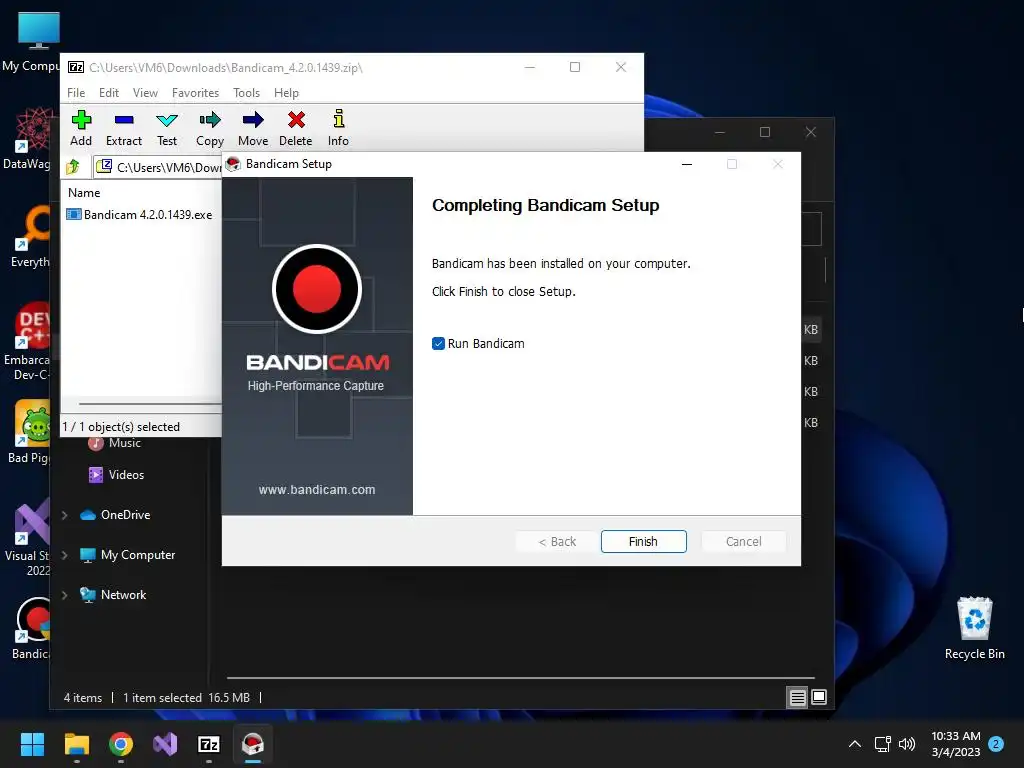Screen dimensions: 1024x768
Task: Click the red Delete icon in 7-Zip
Action: pos(296,128)
